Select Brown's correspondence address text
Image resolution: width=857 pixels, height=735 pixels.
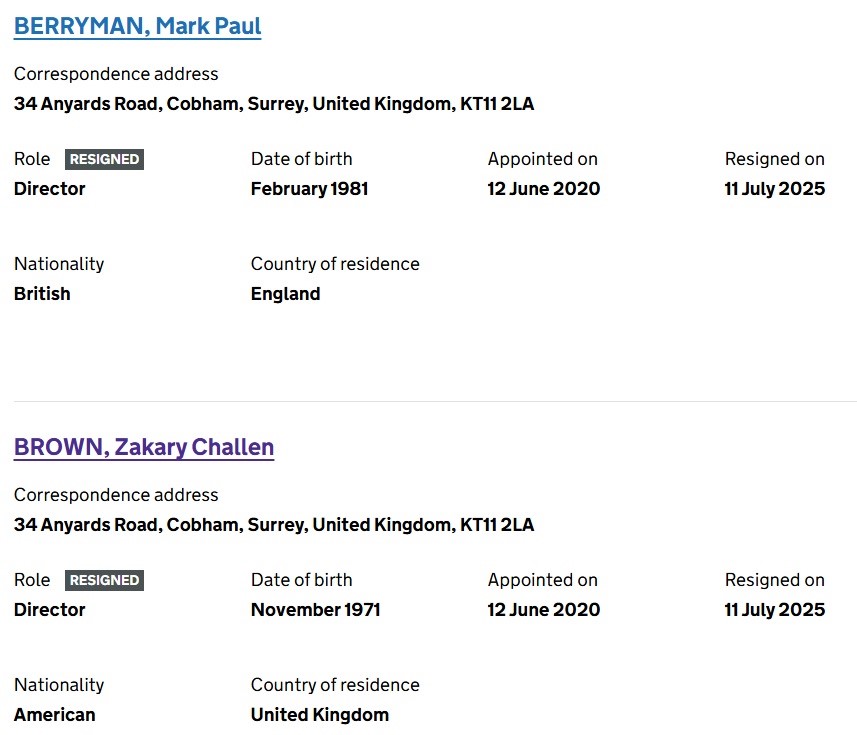tap(273, 525)
